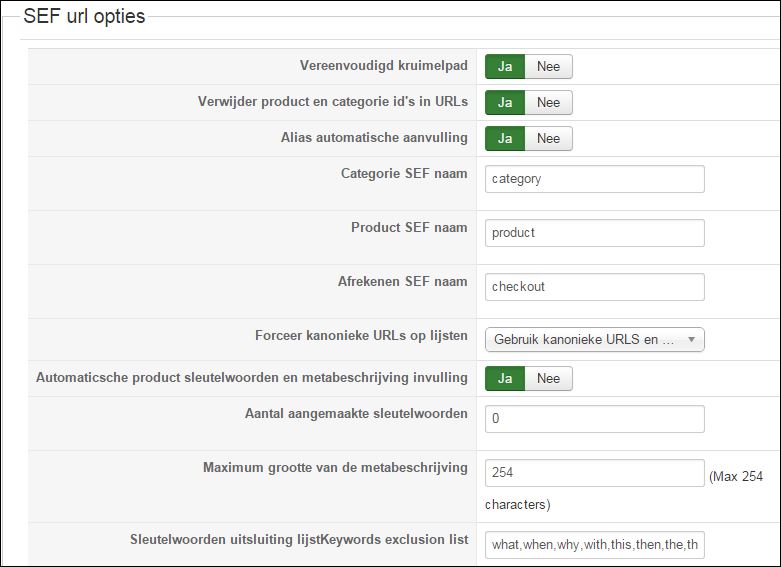781x567 pixels.
Task: Click the SEF url opties heading
Action: pos(84,17)
